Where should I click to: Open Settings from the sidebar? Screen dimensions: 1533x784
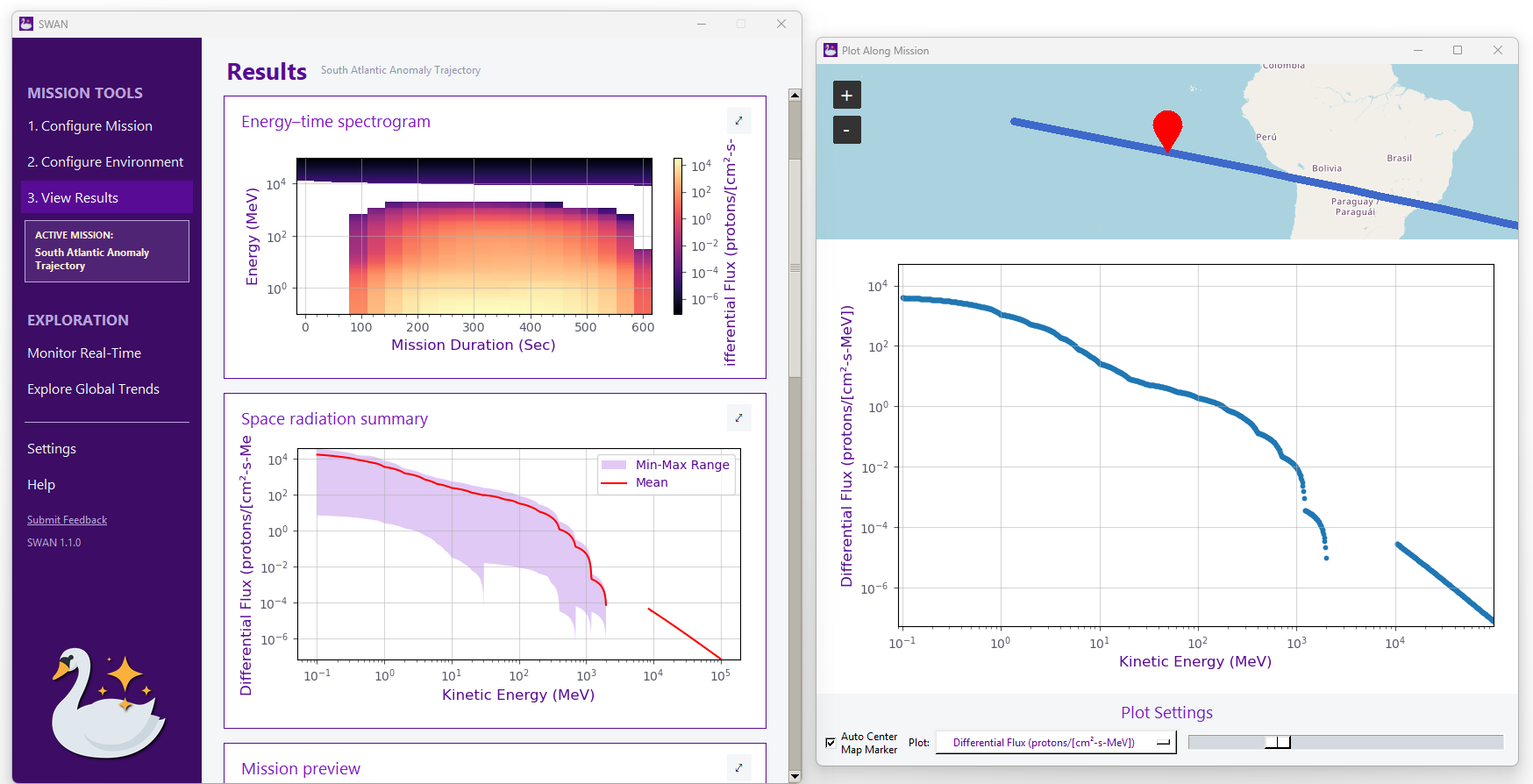(52, 449)
